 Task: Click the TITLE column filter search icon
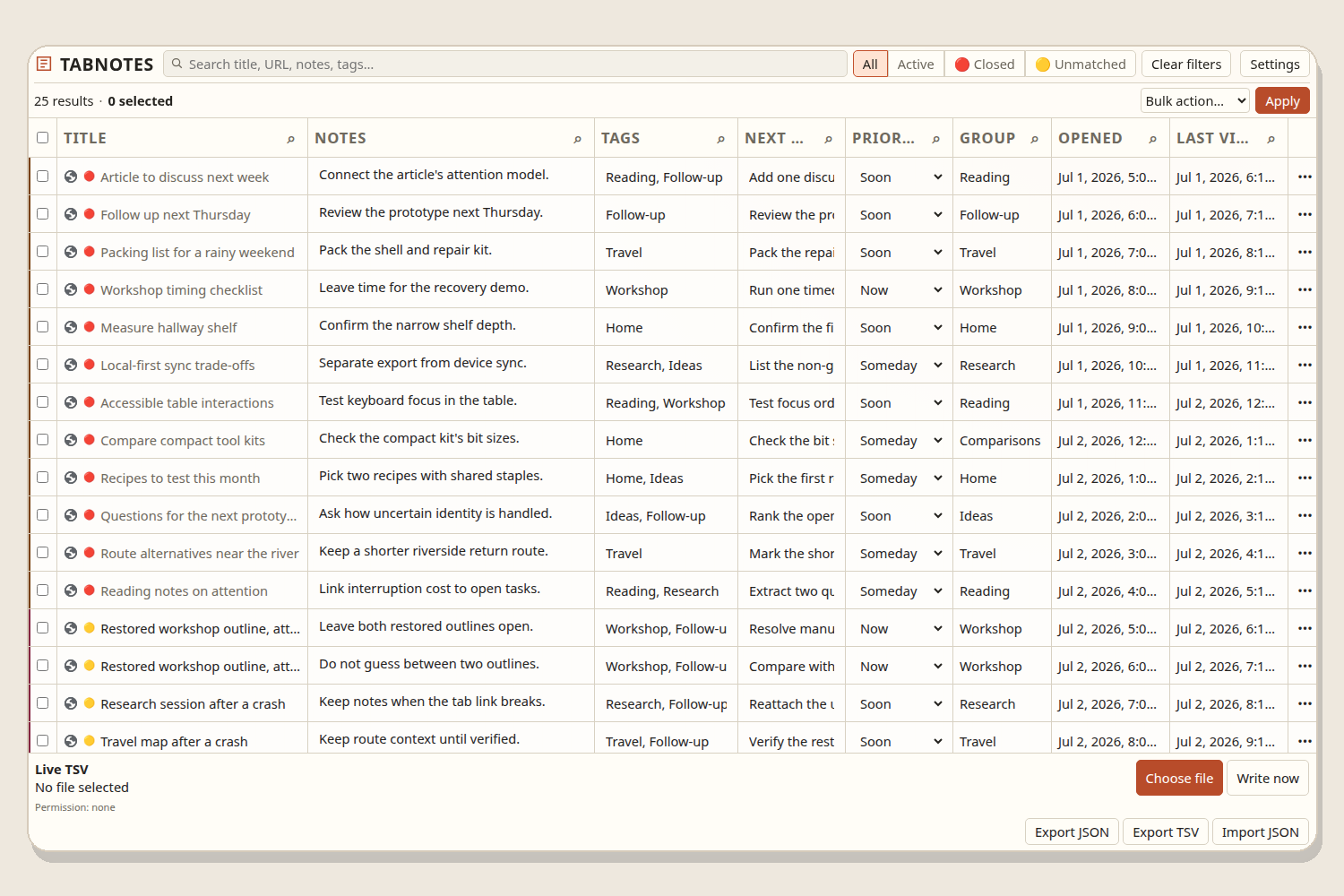tap(291, 139)
